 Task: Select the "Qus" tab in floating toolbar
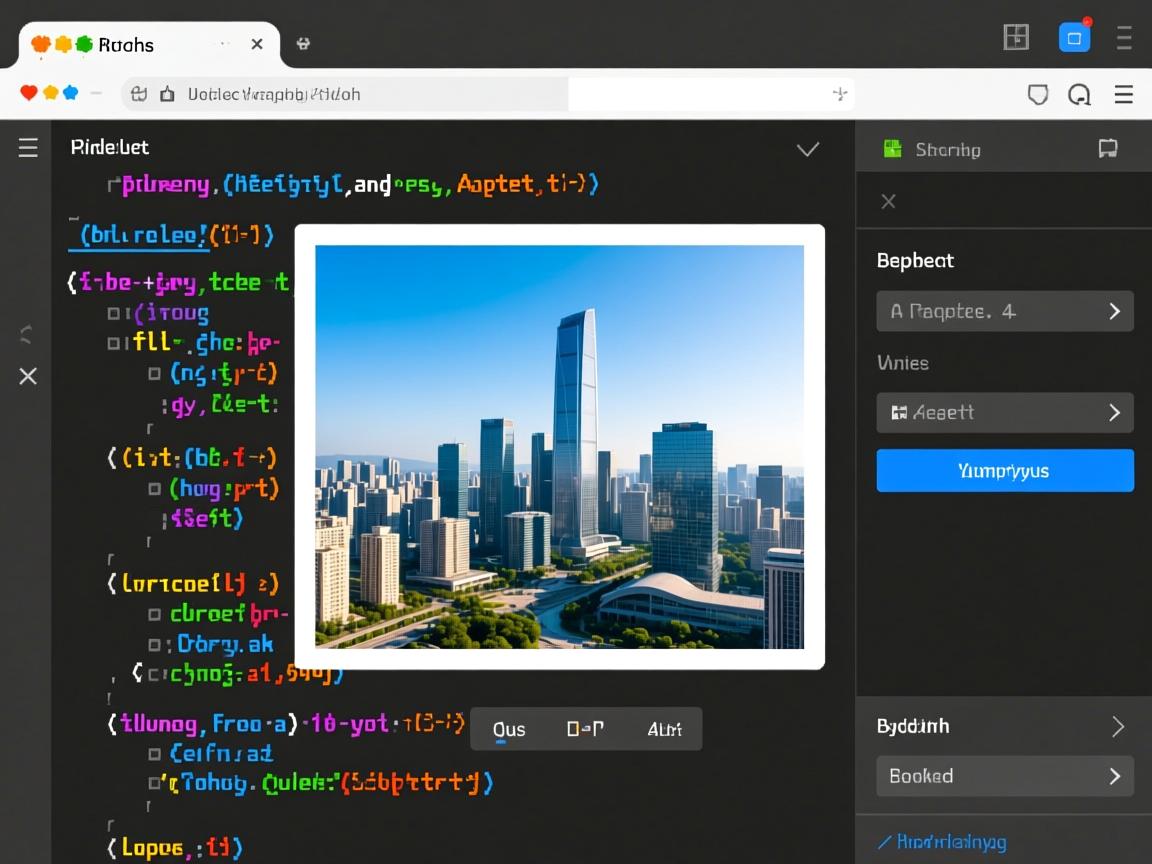(509, 729)
